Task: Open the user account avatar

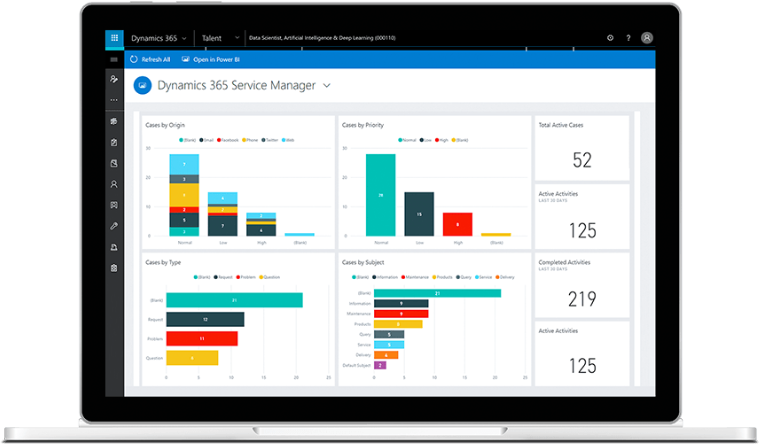Action: (x=647, y=38)
